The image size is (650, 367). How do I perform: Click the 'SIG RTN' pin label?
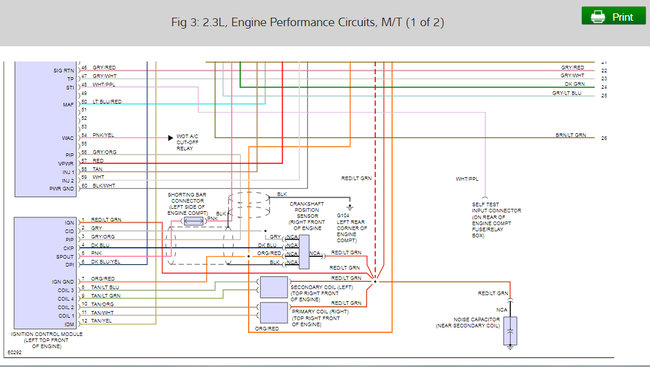coord(63,70)
